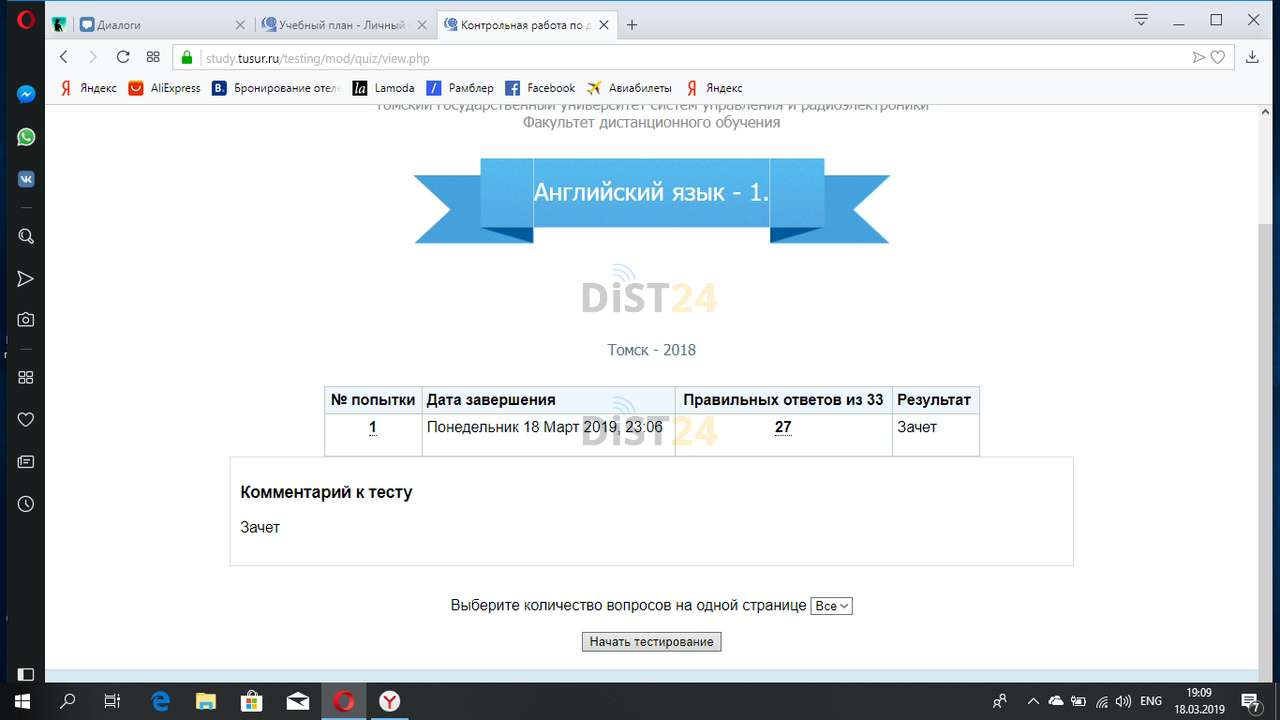Open My Flow in the sidebar
Viewport: 1280px width, 720px height.
point(25,278)
